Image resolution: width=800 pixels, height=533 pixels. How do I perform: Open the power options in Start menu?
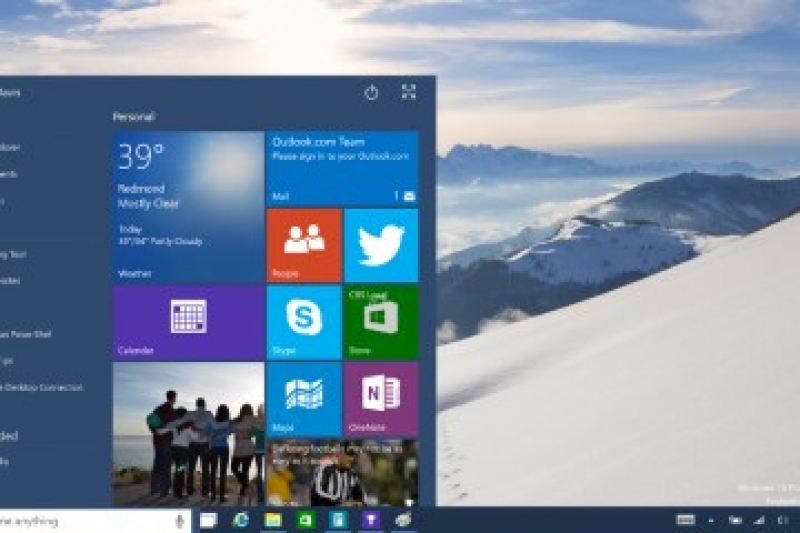pos(371,93)
